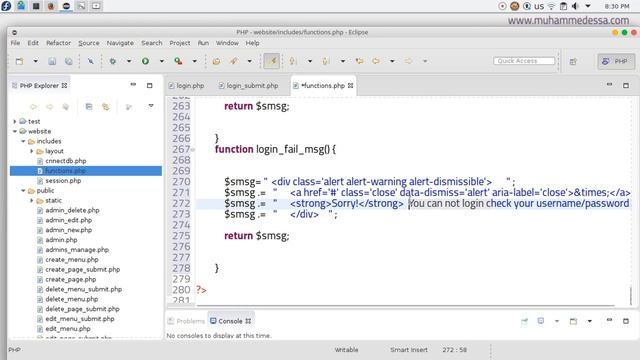Click the Back navigation arrow in main toolbar
The width and height of the screenshot is (640, 360).
[x=376, y=61]
